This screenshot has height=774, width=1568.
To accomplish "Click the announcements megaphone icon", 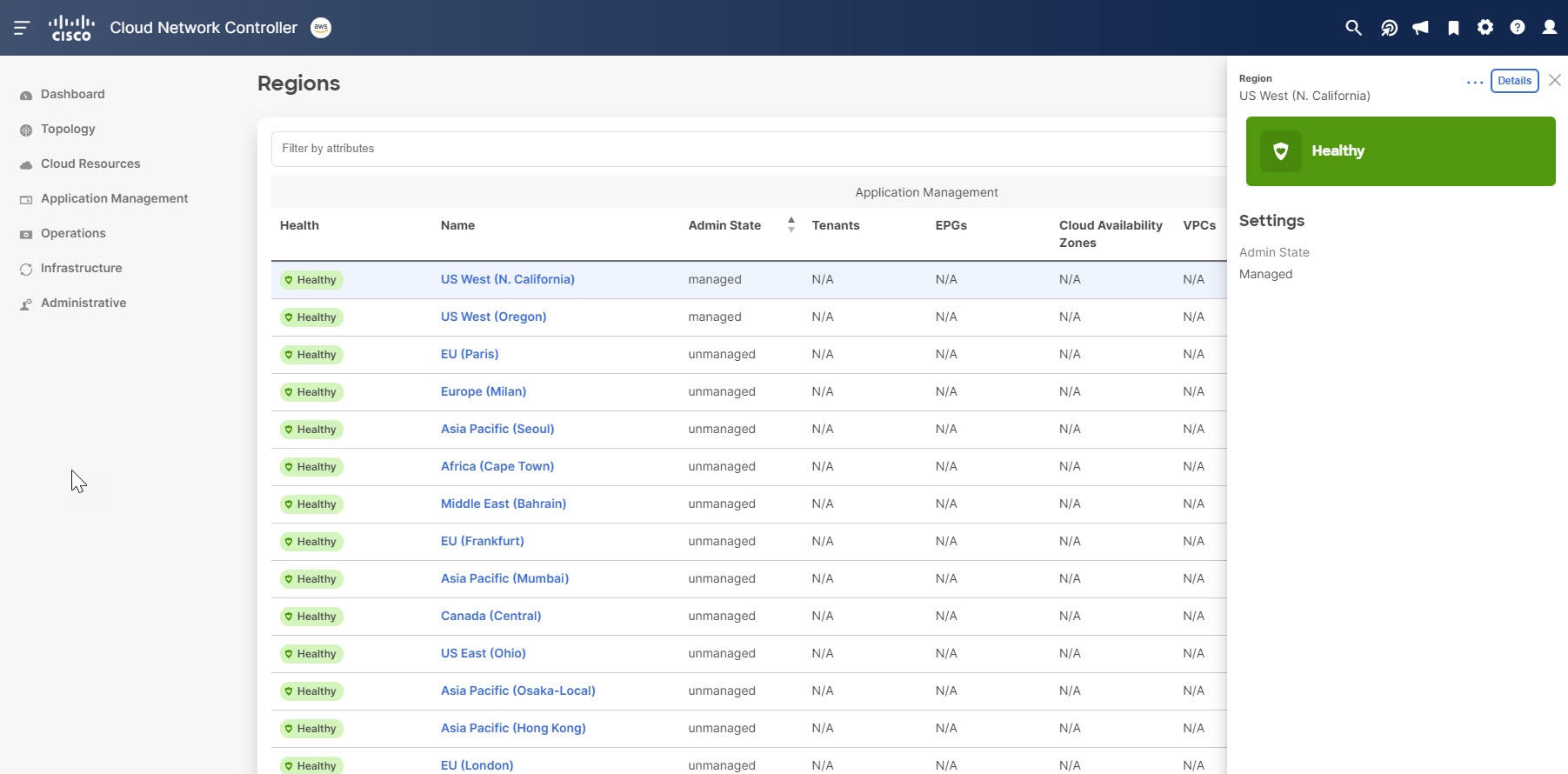I will (1420, 28).
